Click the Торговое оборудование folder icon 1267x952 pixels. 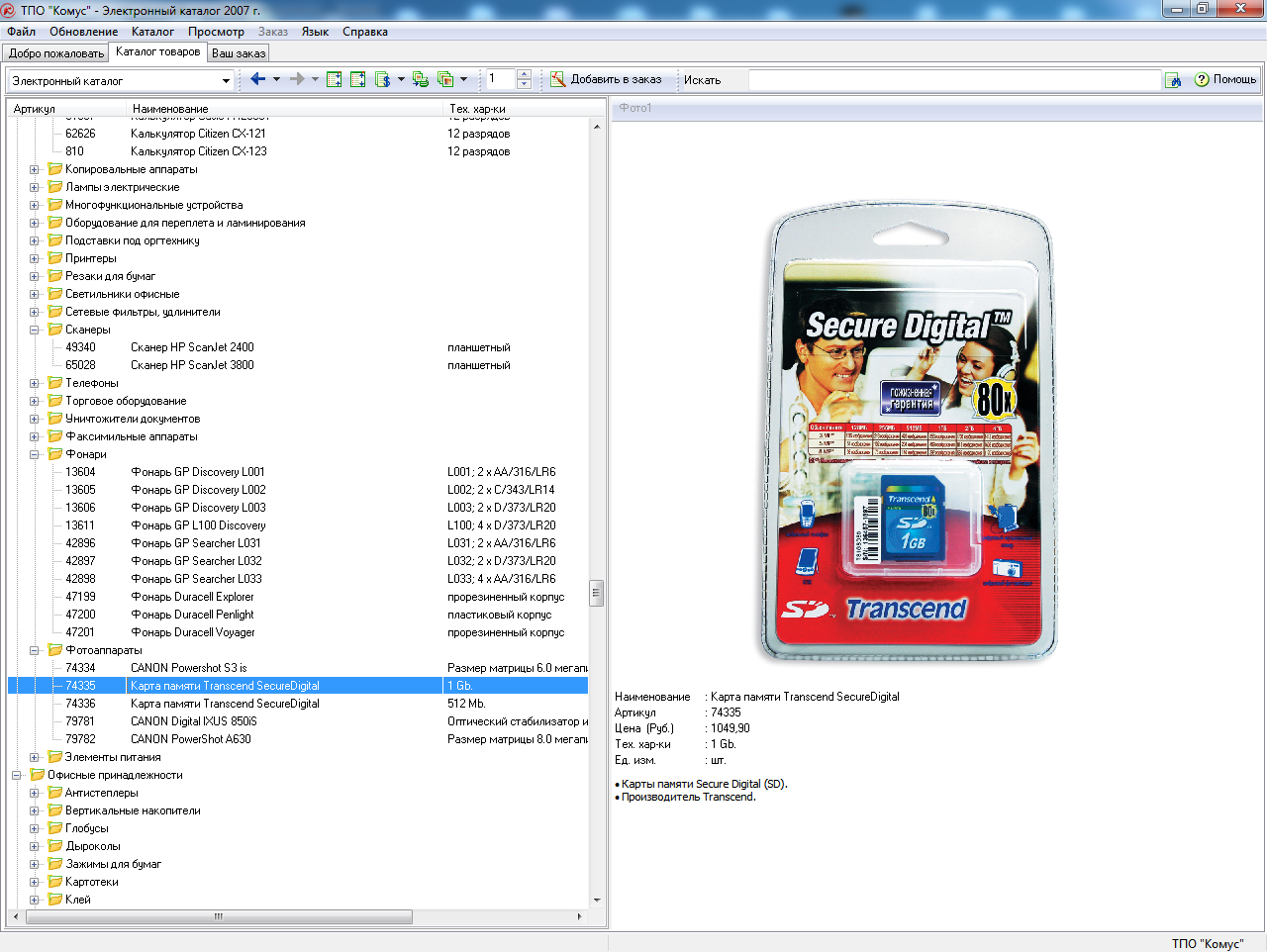(x=55, y=401)
